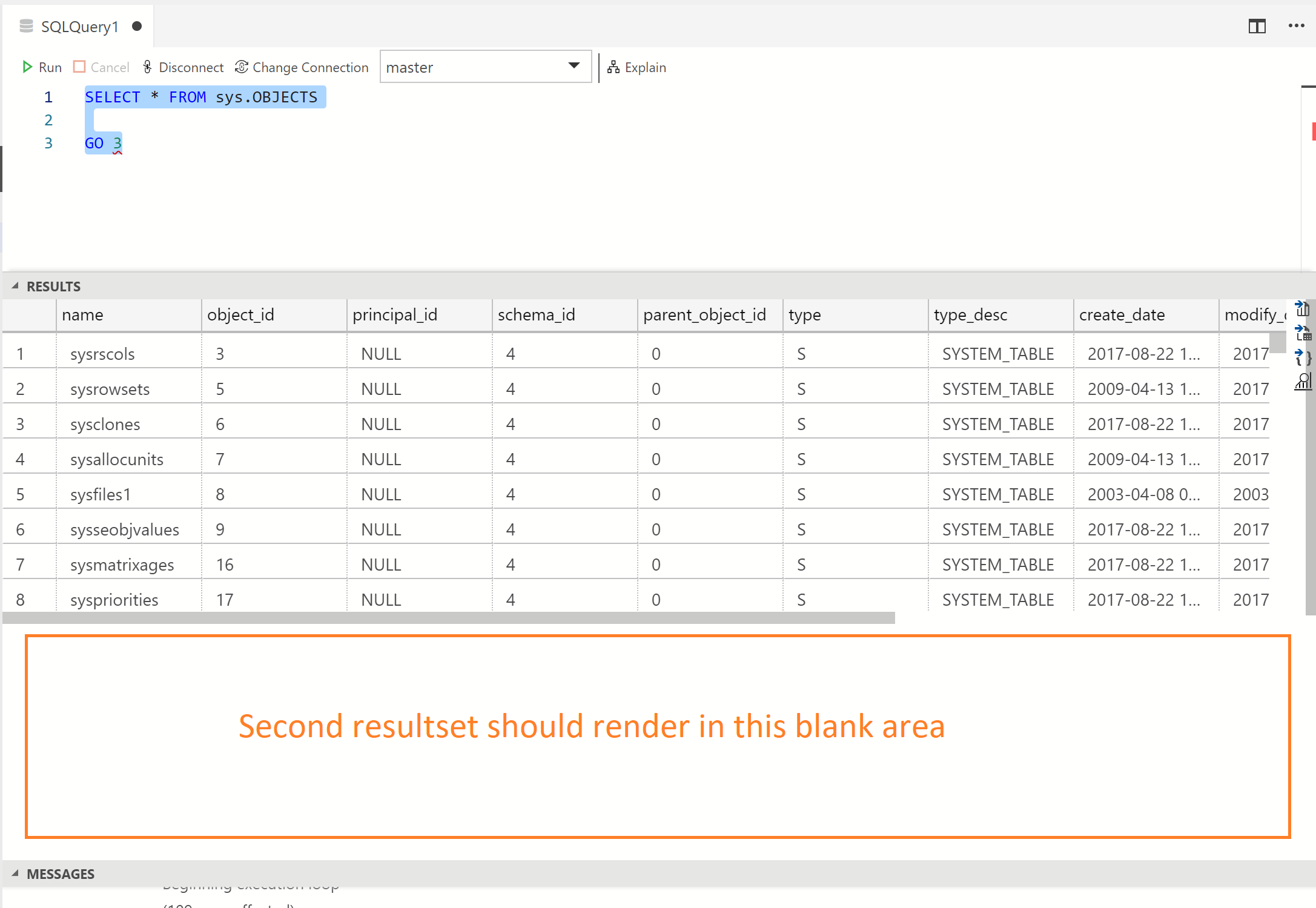This screenshot has height=908, width=1316.
Task: Click the Cancel query button
Action: [x=101, y=67]
